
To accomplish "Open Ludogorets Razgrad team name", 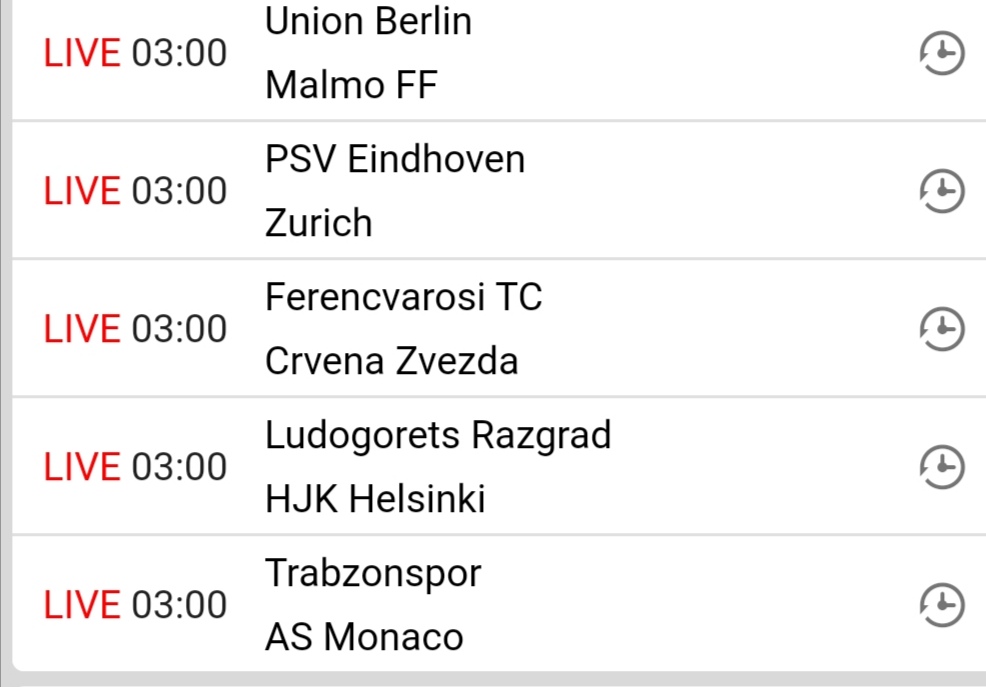I will pyautogui.click(x=438, y=435).
